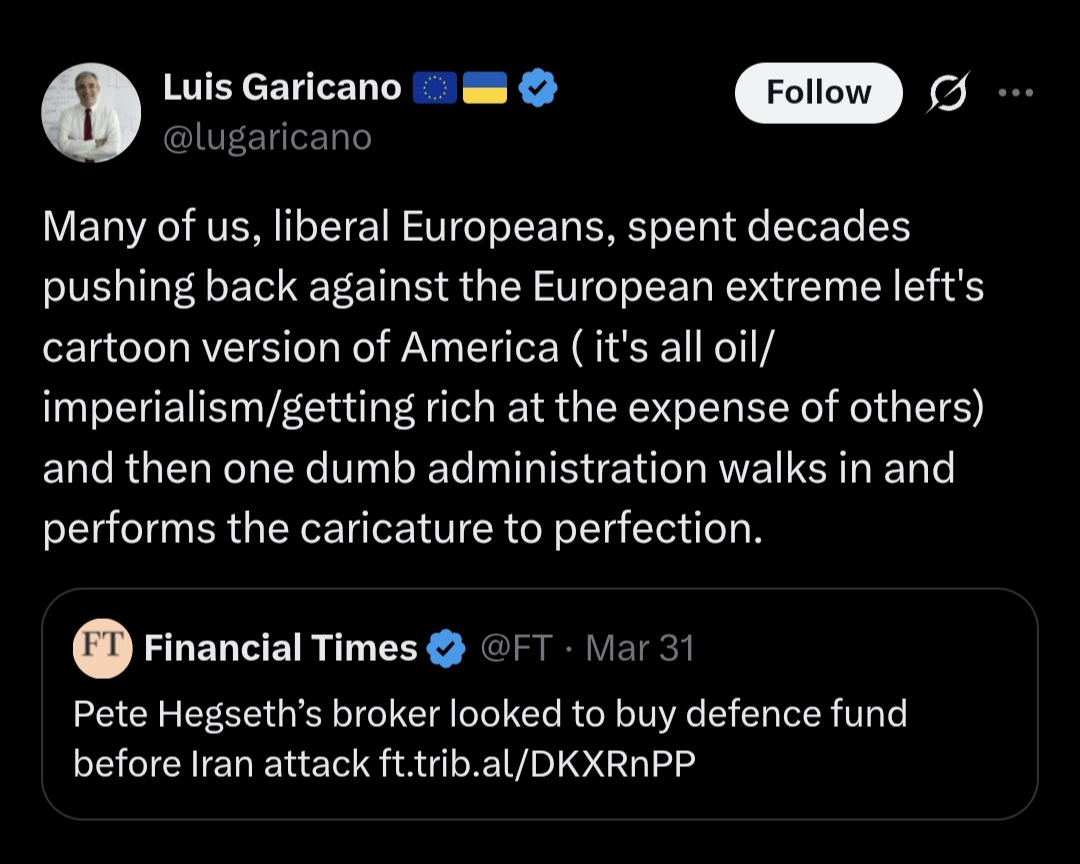The image size is (1080, 864).
Task: Click the blue verified badge beside Luis Garicano
Action: (x=540, y=90)
